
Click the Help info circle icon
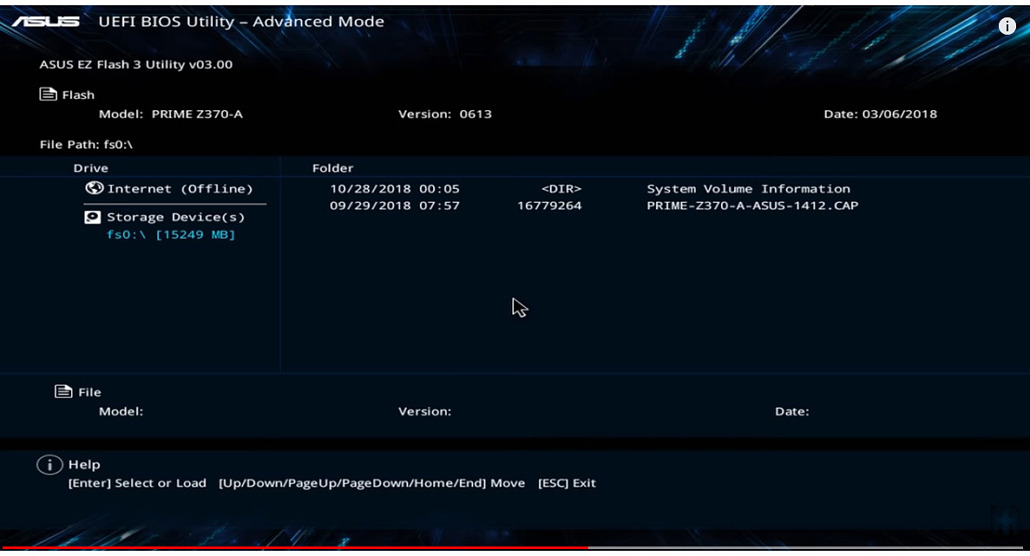(x=49, y=465)
